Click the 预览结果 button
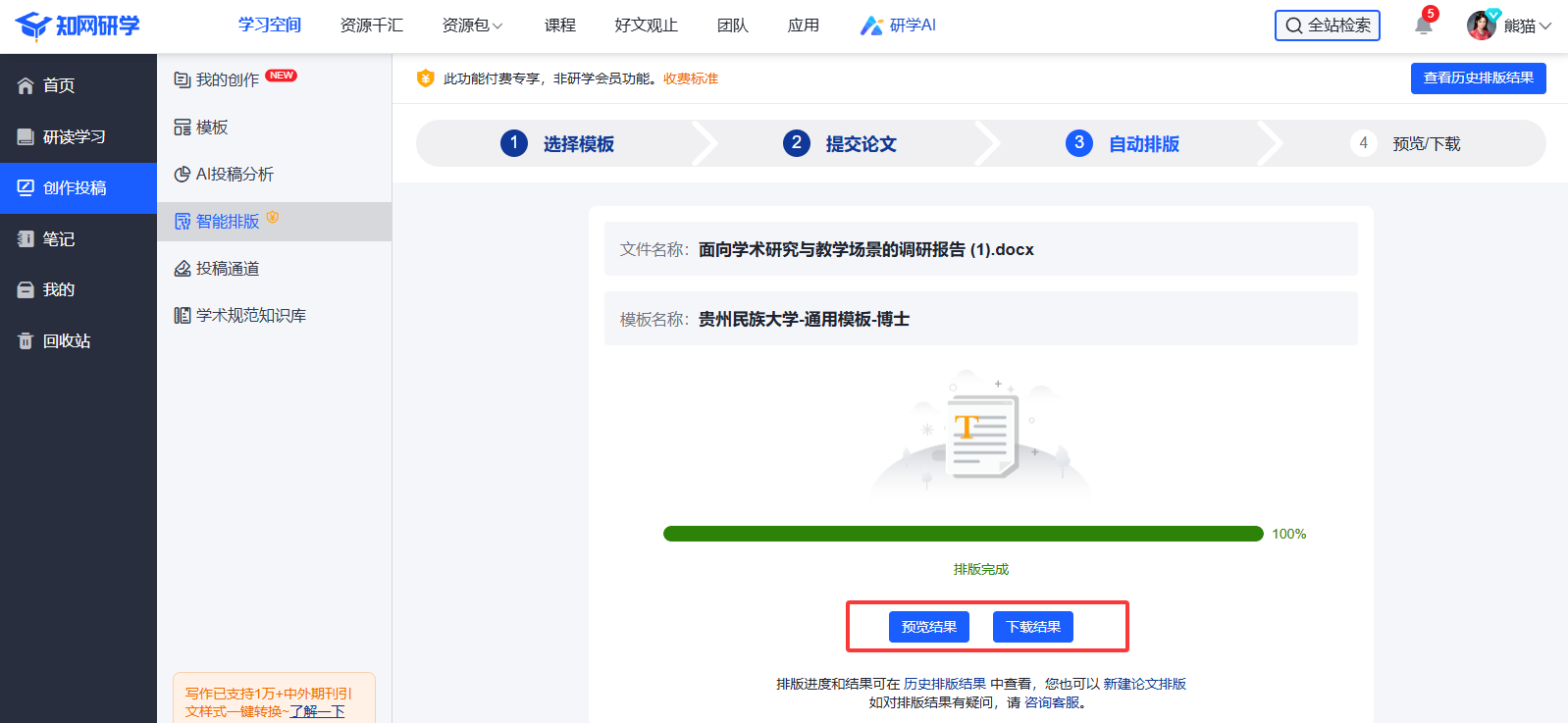 (x=928, y=627)
